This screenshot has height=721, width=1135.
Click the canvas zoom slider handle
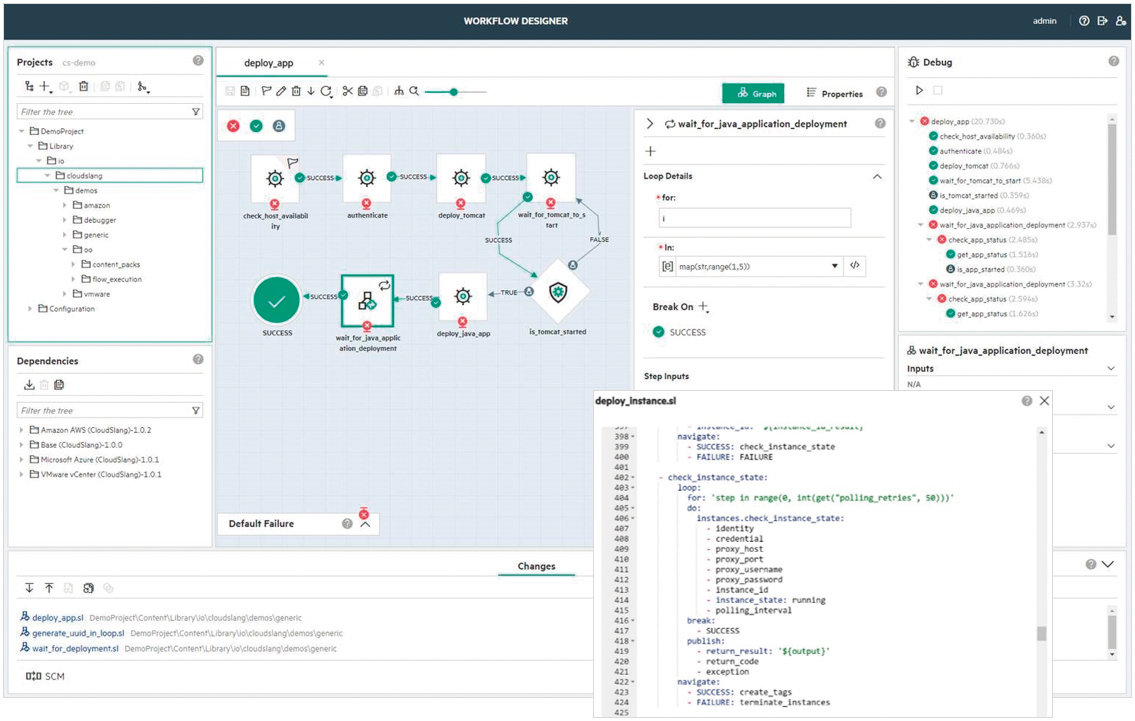(x=454, y=92)
